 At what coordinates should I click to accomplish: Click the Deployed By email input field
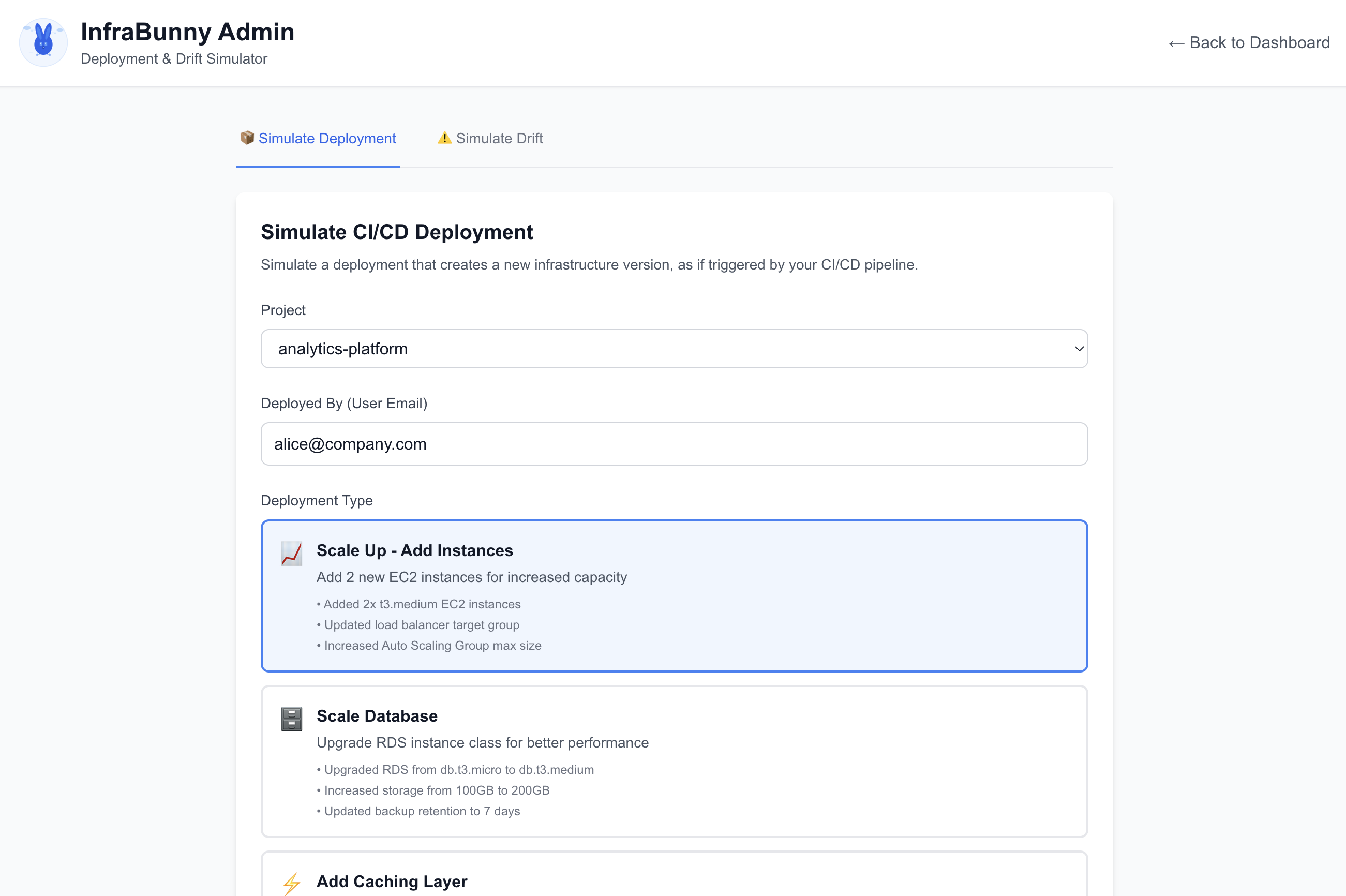coord(674,444)
